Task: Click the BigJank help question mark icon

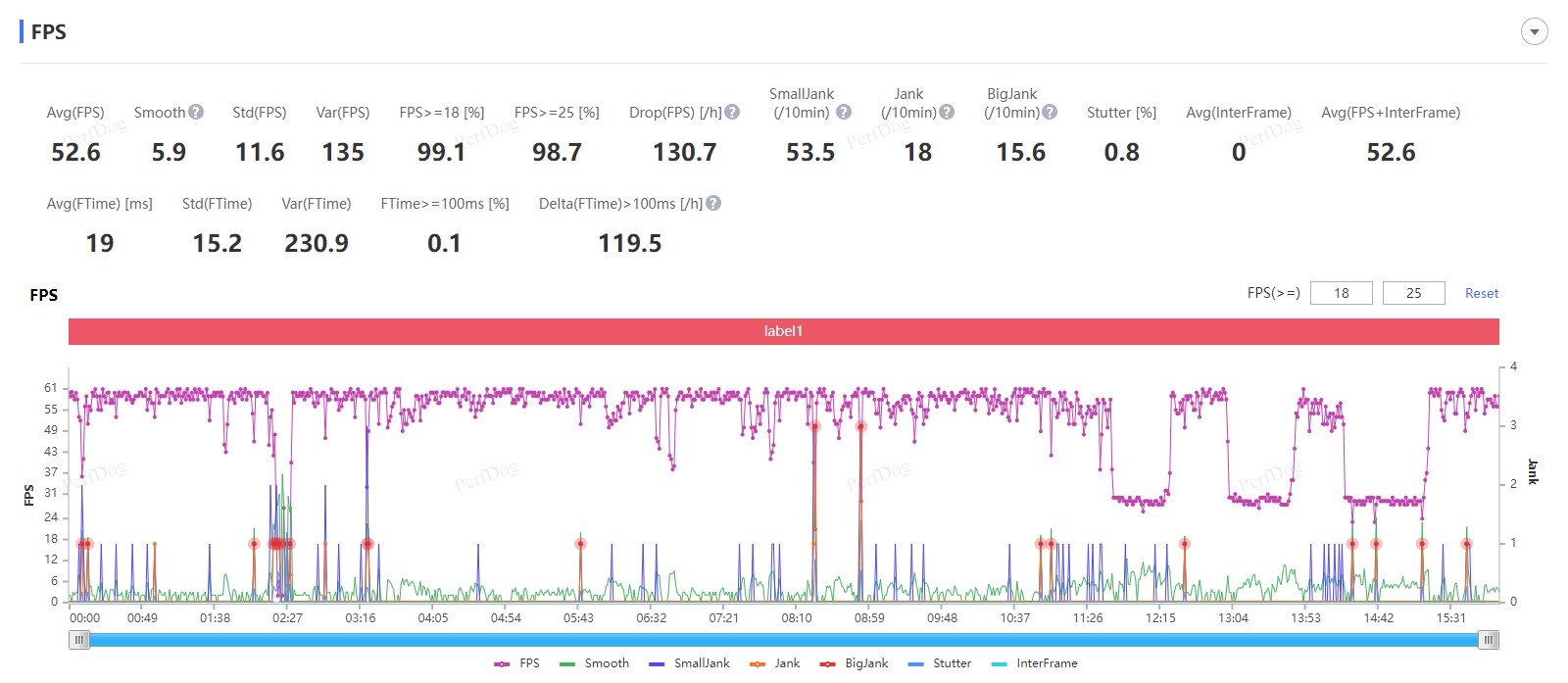Action: click(1050, 113)
